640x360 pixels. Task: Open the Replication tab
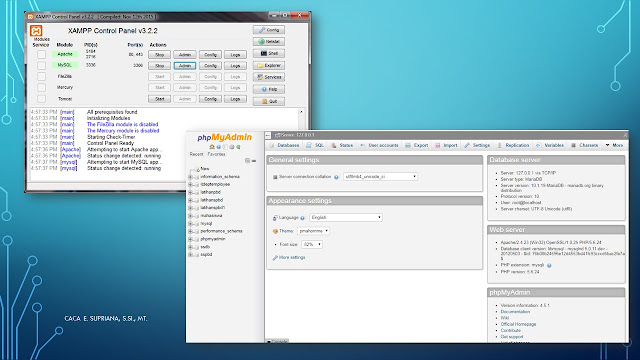coord(513,145)
